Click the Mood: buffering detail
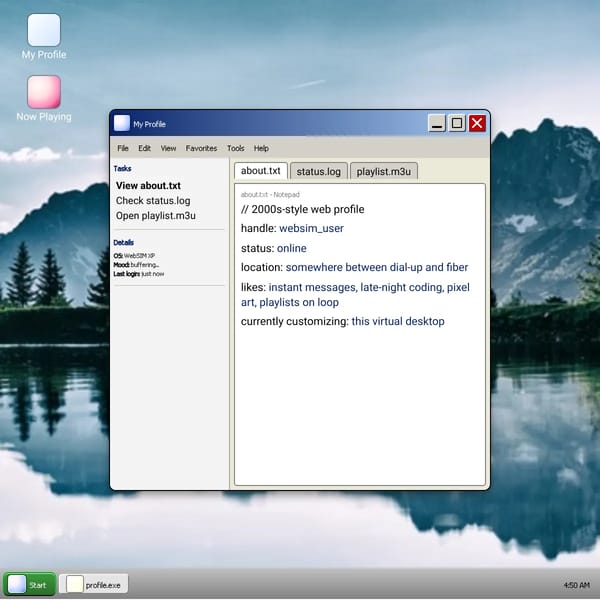600x600 pixels. click(x=136, y=265)
